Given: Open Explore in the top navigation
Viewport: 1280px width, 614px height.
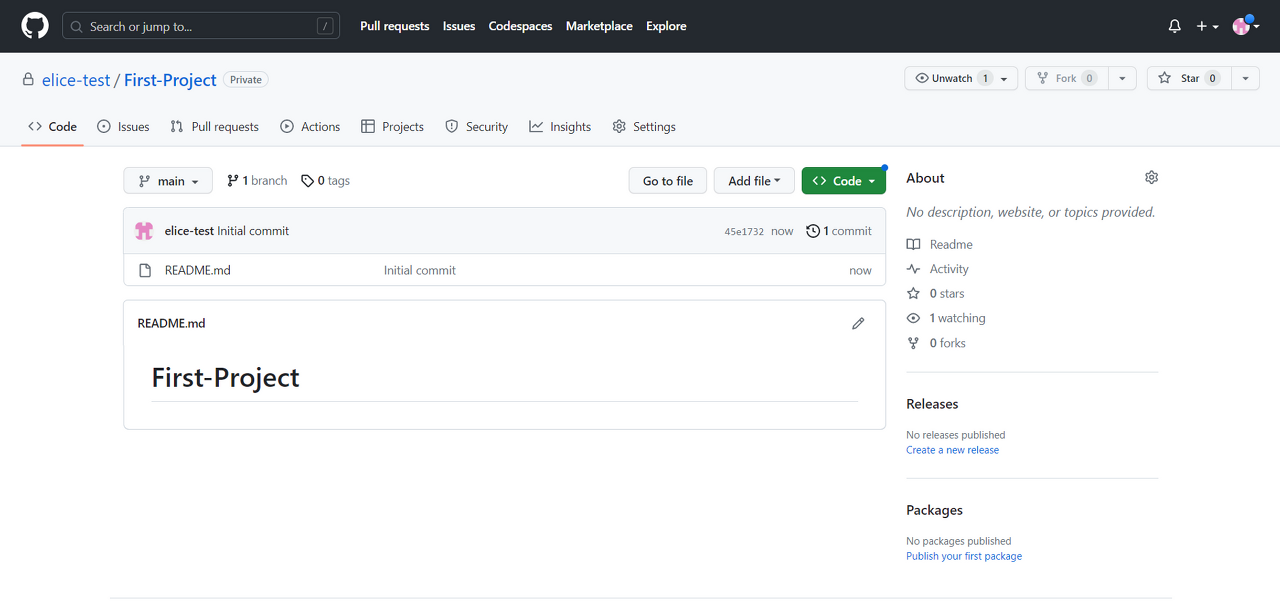Looking at the screenshot, I should 666,26.
